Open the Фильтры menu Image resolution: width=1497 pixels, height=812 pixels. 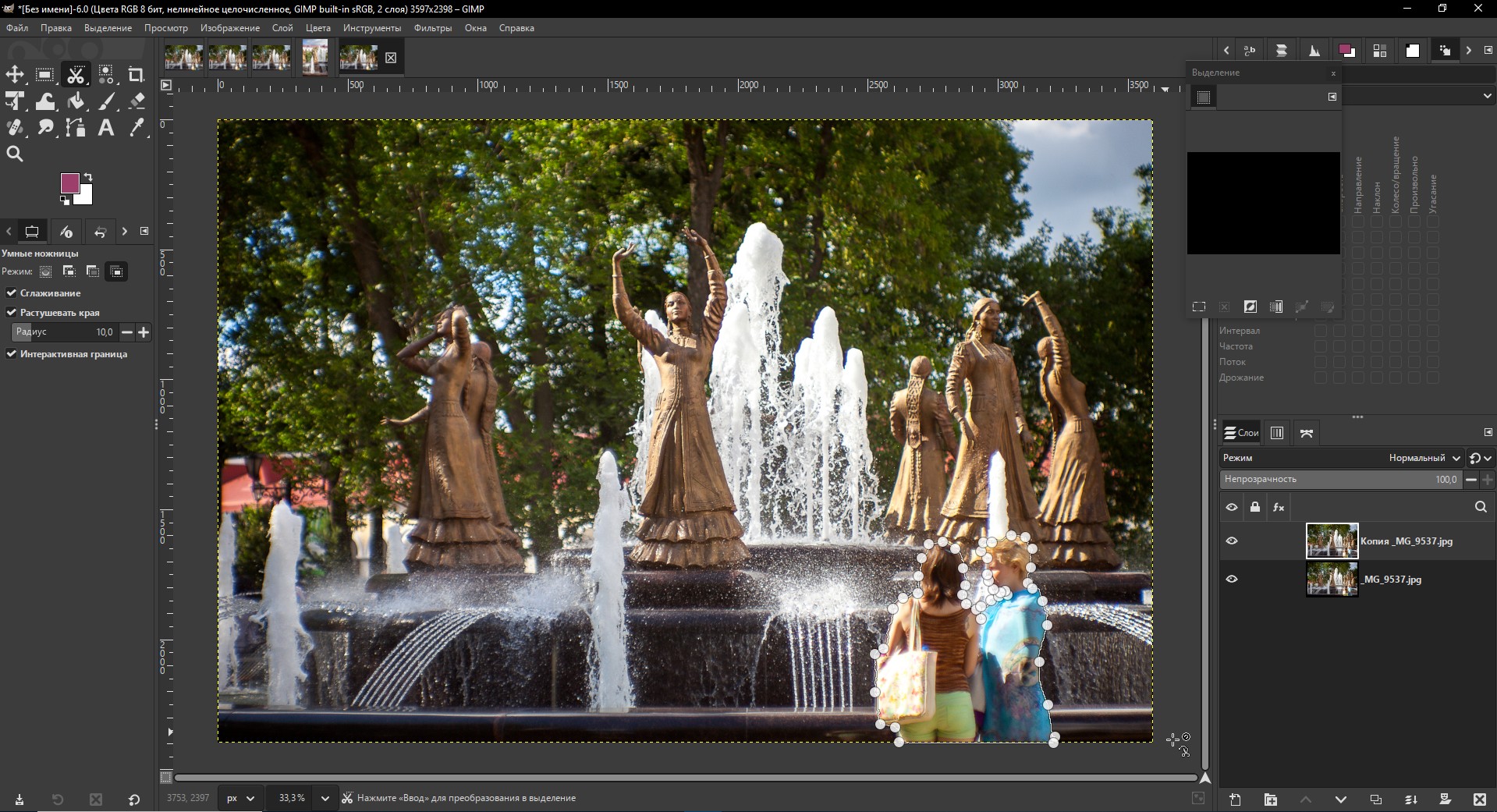[x=432, y=28]
